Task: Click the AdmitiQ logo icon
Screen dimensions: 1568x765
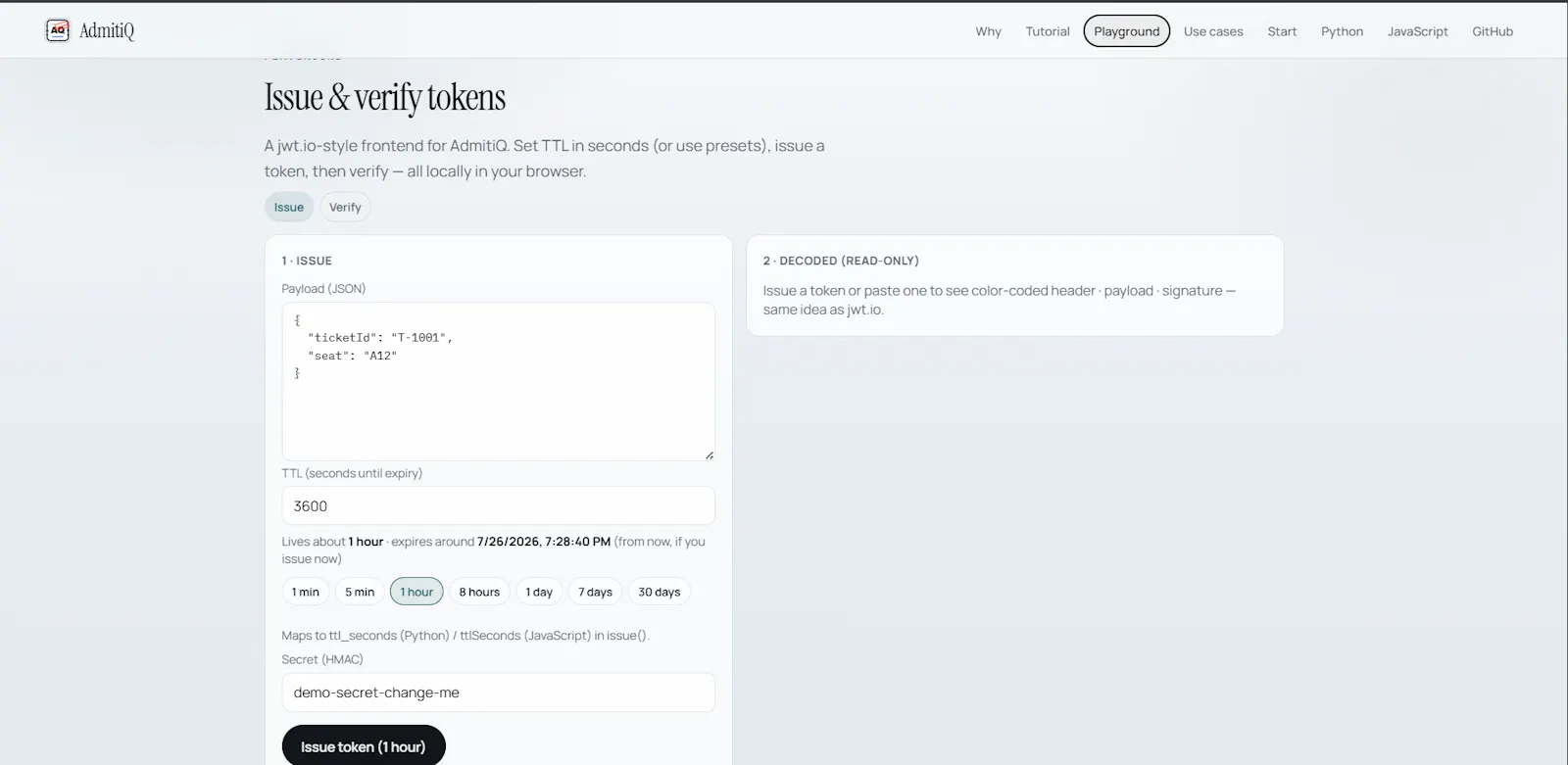Action: 58,30
